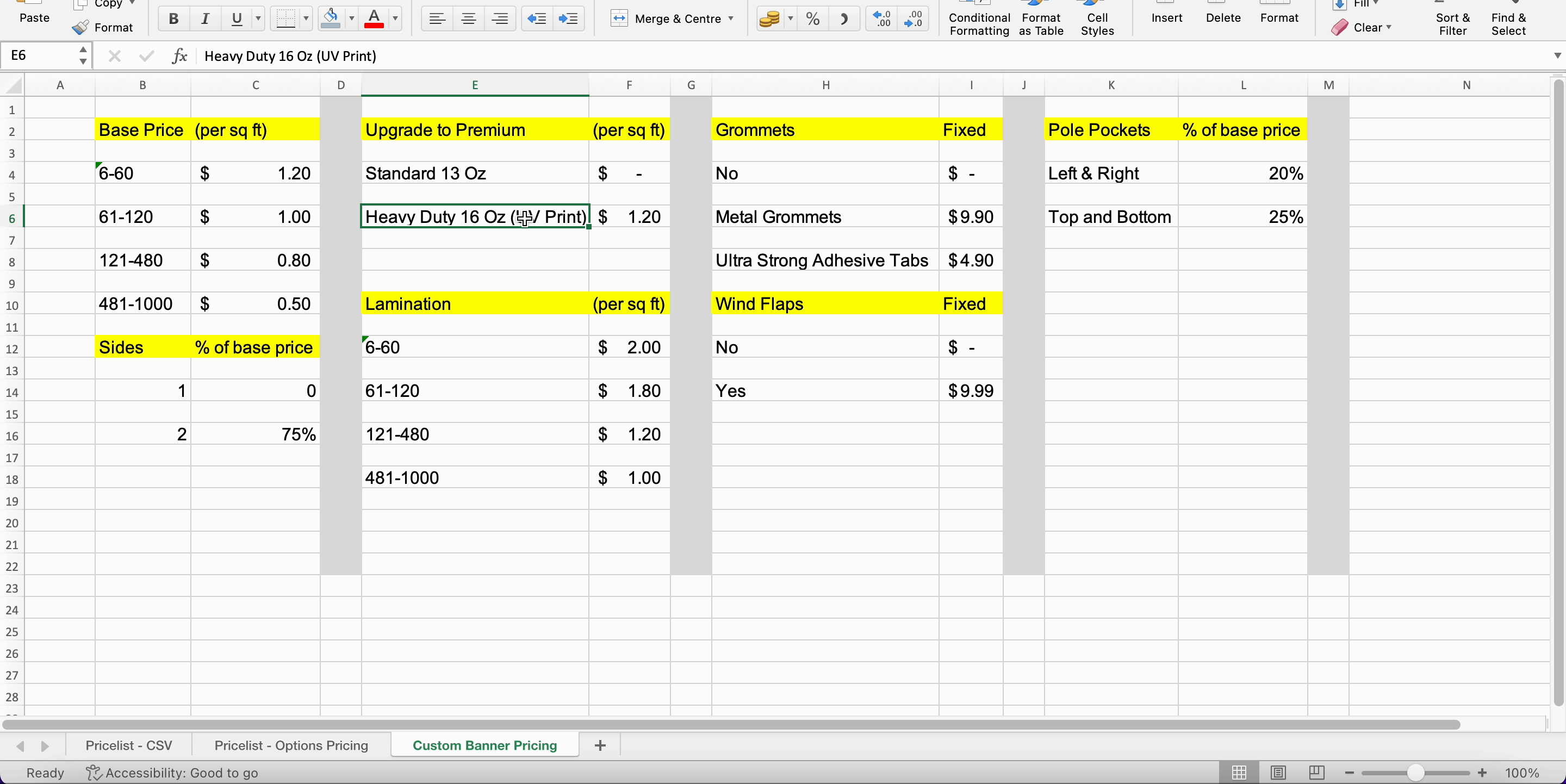Click the zoom in plus icon
The image size is (1566, 784).
[x=1482, y=773]
